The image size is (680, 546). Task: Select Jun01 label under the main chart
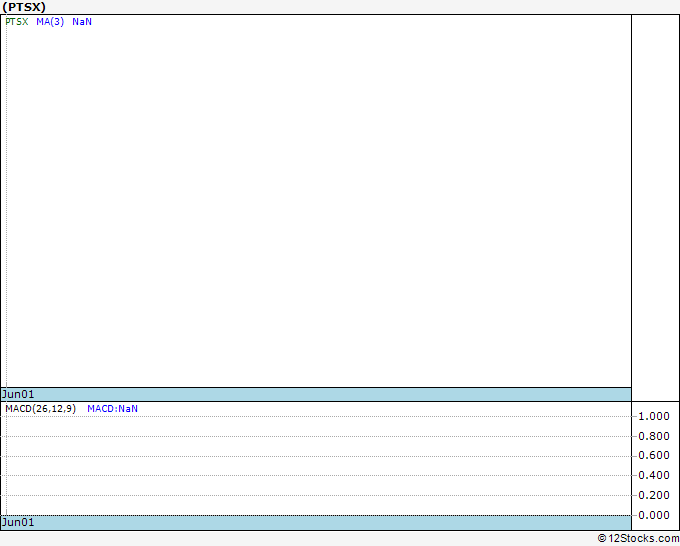coord(18,394)
